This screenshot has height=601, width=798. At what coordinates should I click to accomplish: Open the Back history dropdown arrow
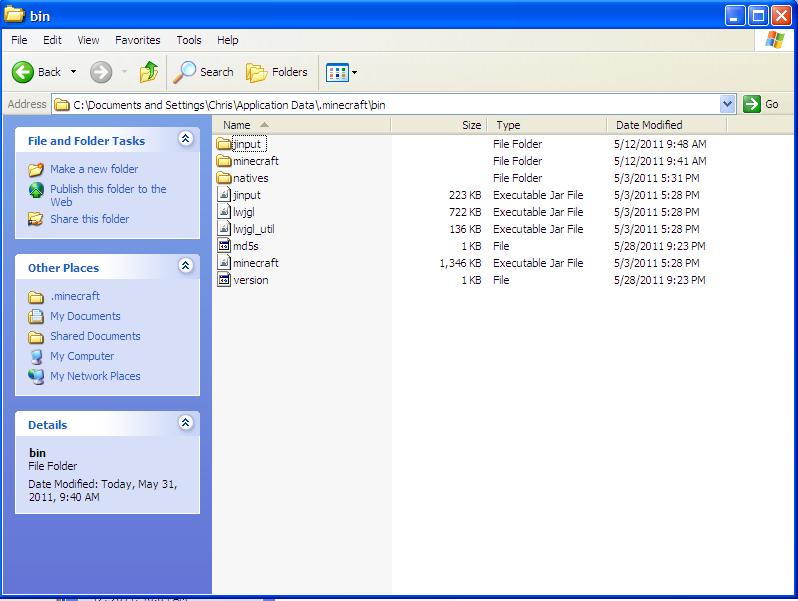coord(73,72)
